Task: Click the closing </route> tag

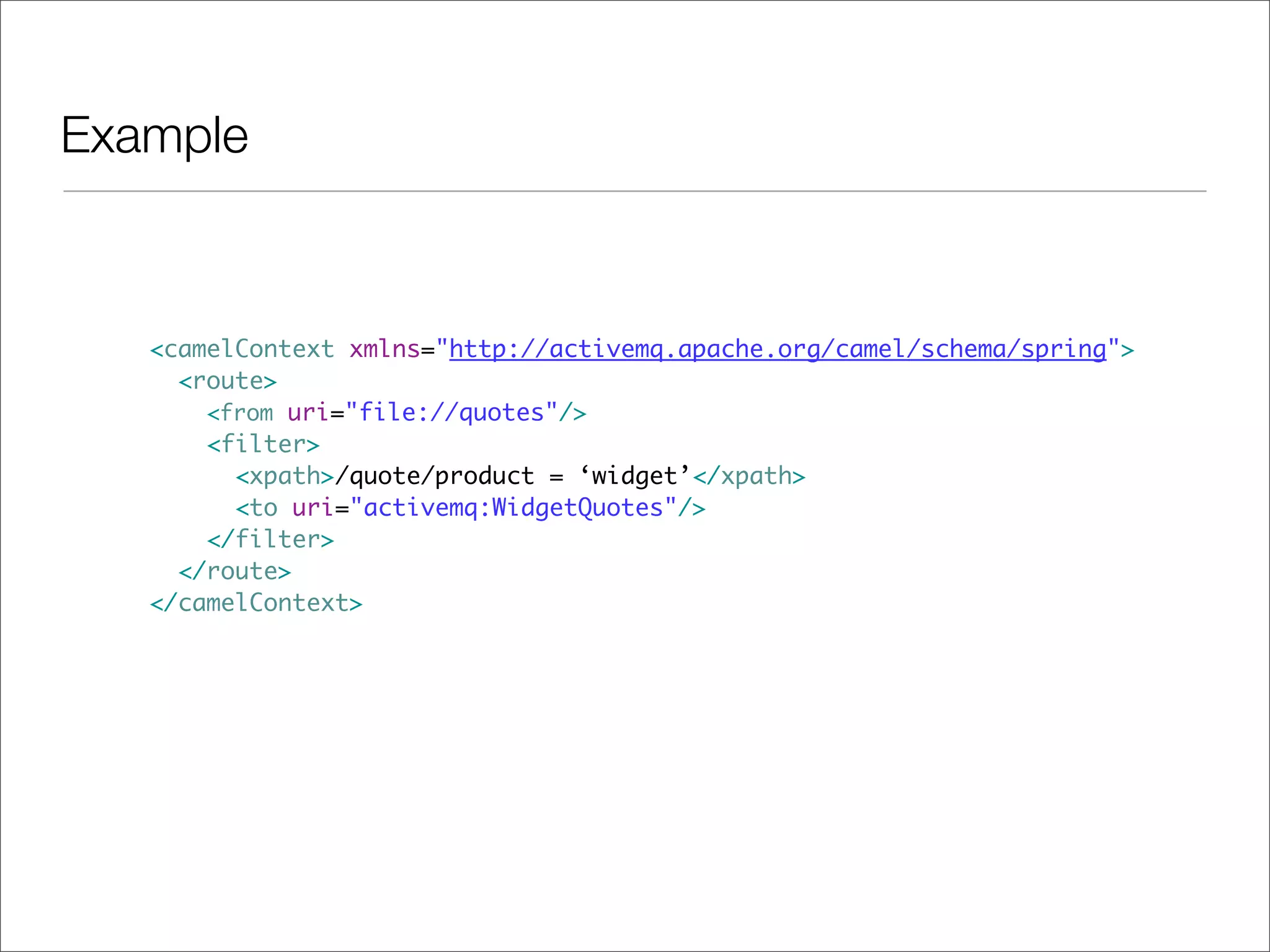Action: point(234,571)
